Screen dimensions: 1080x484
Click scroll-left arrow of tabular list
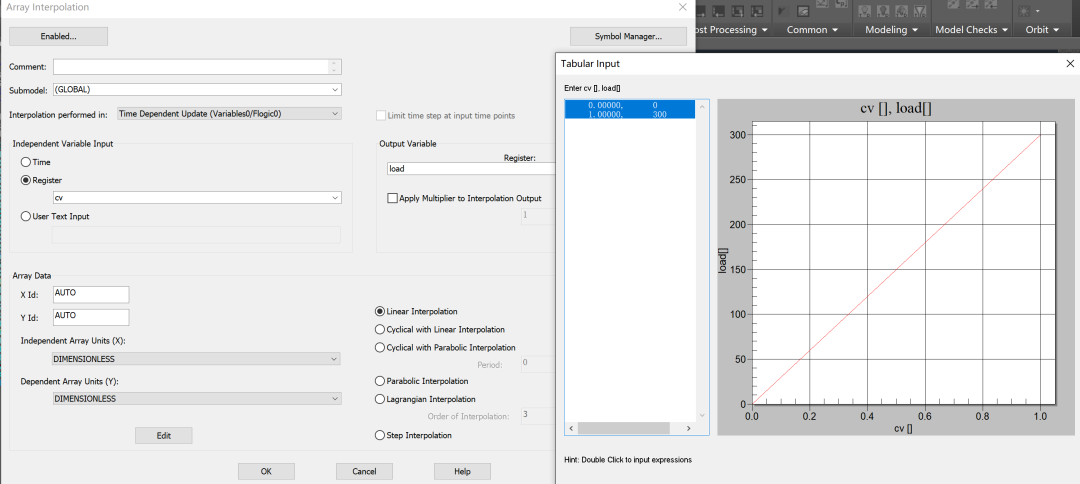tap(572, 428)
